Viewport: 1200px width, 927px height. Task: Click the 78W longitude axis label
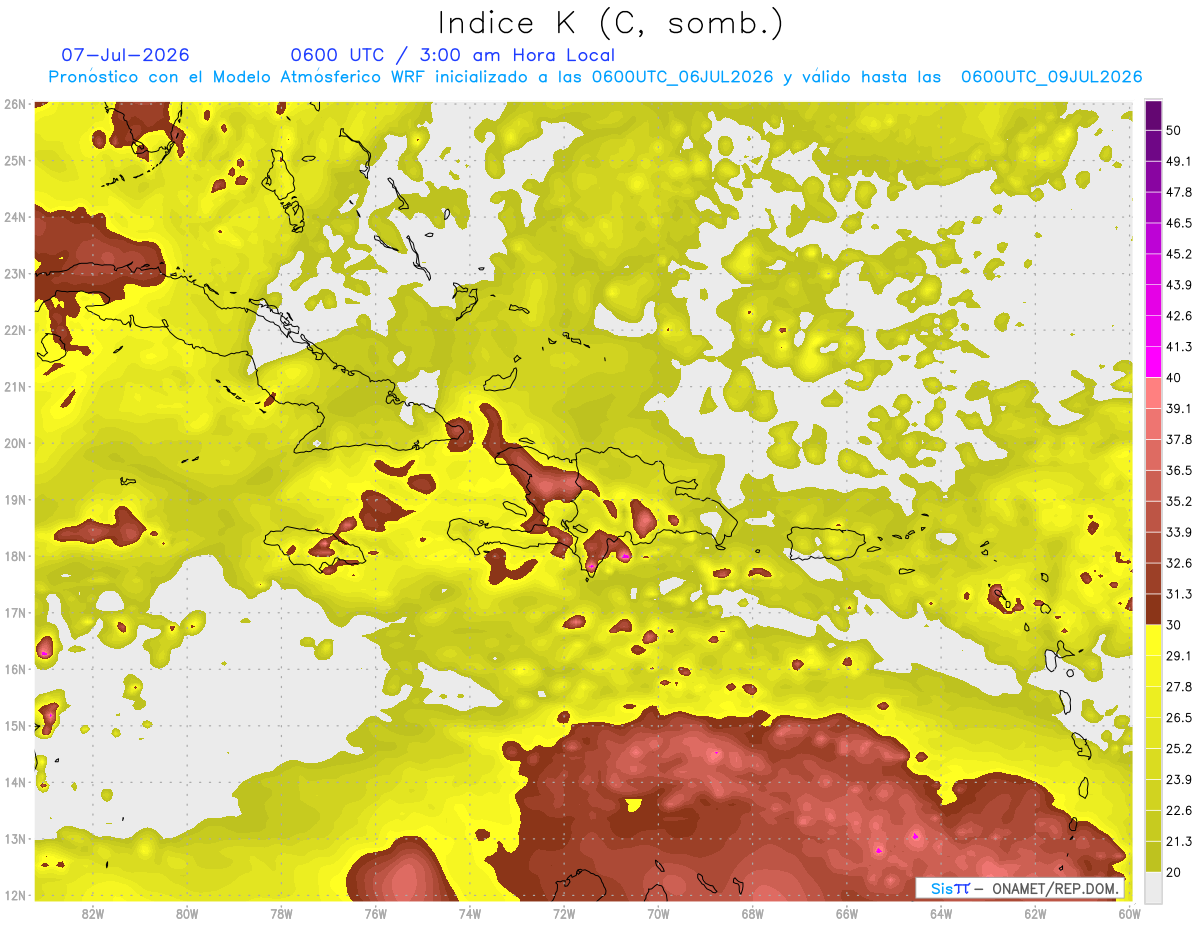pos(281,913)
